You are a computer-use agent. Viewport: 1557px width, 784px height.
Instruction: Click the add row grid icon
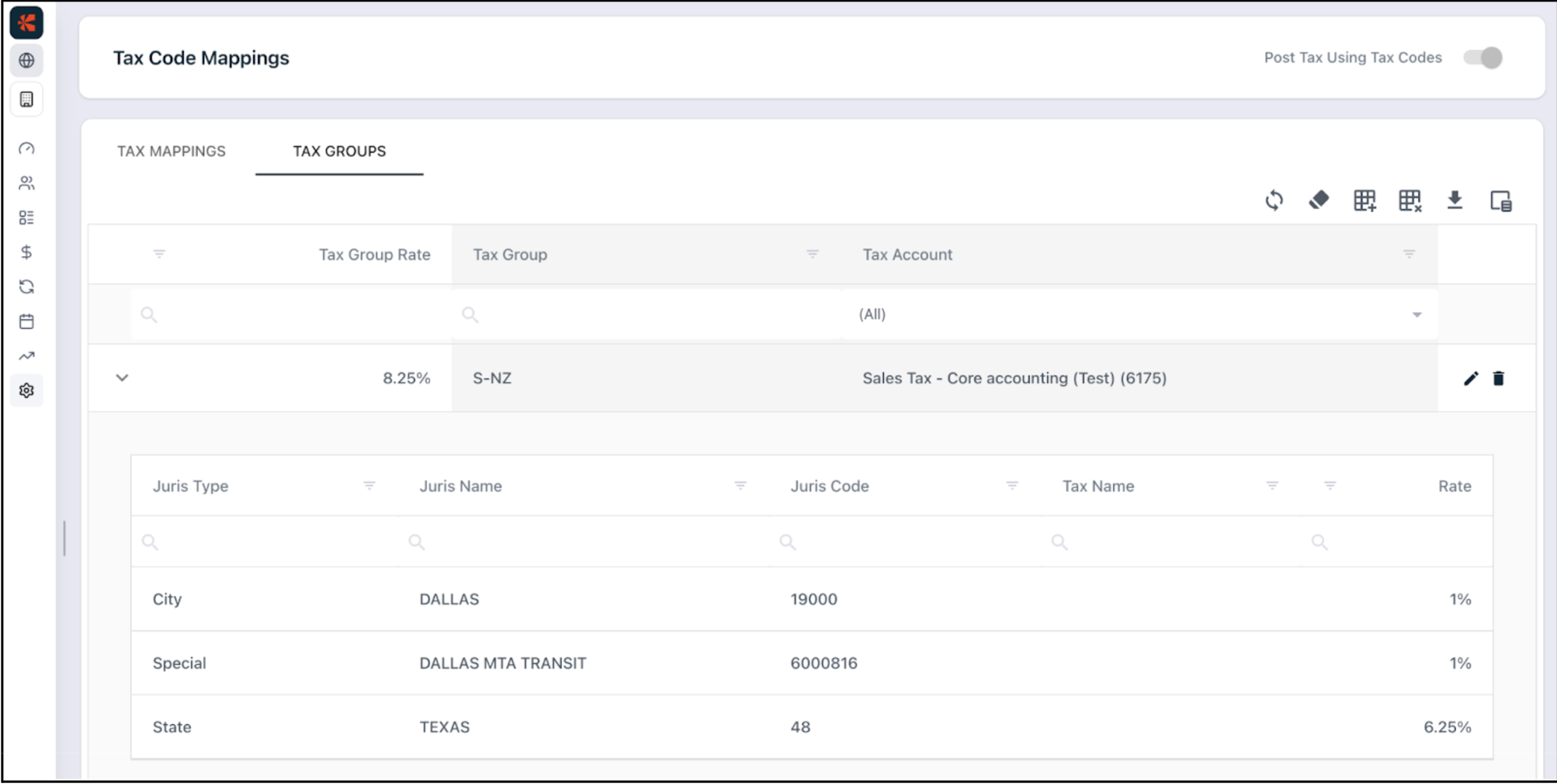coord(1364,200)
